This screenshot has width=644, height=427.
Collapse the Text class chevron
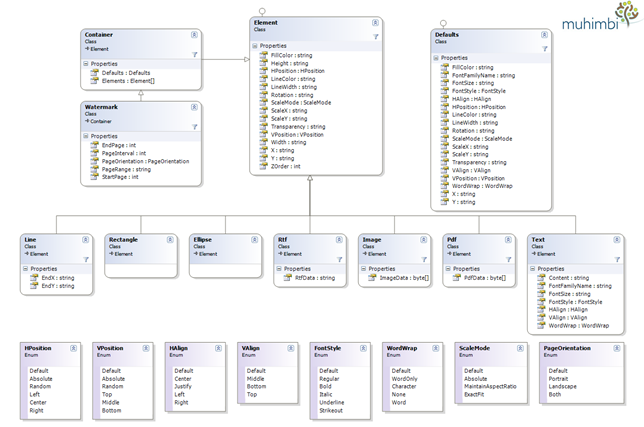[x=617, y=240]
